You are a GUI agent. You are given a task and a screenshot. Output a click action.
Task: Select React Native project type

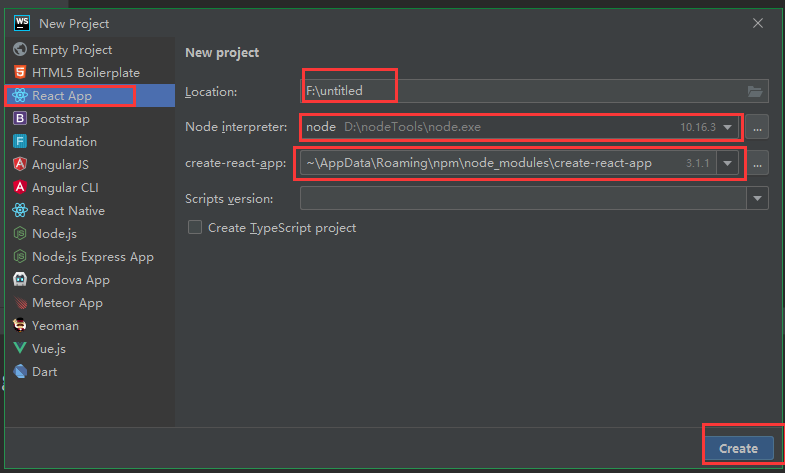click(90, 210)
